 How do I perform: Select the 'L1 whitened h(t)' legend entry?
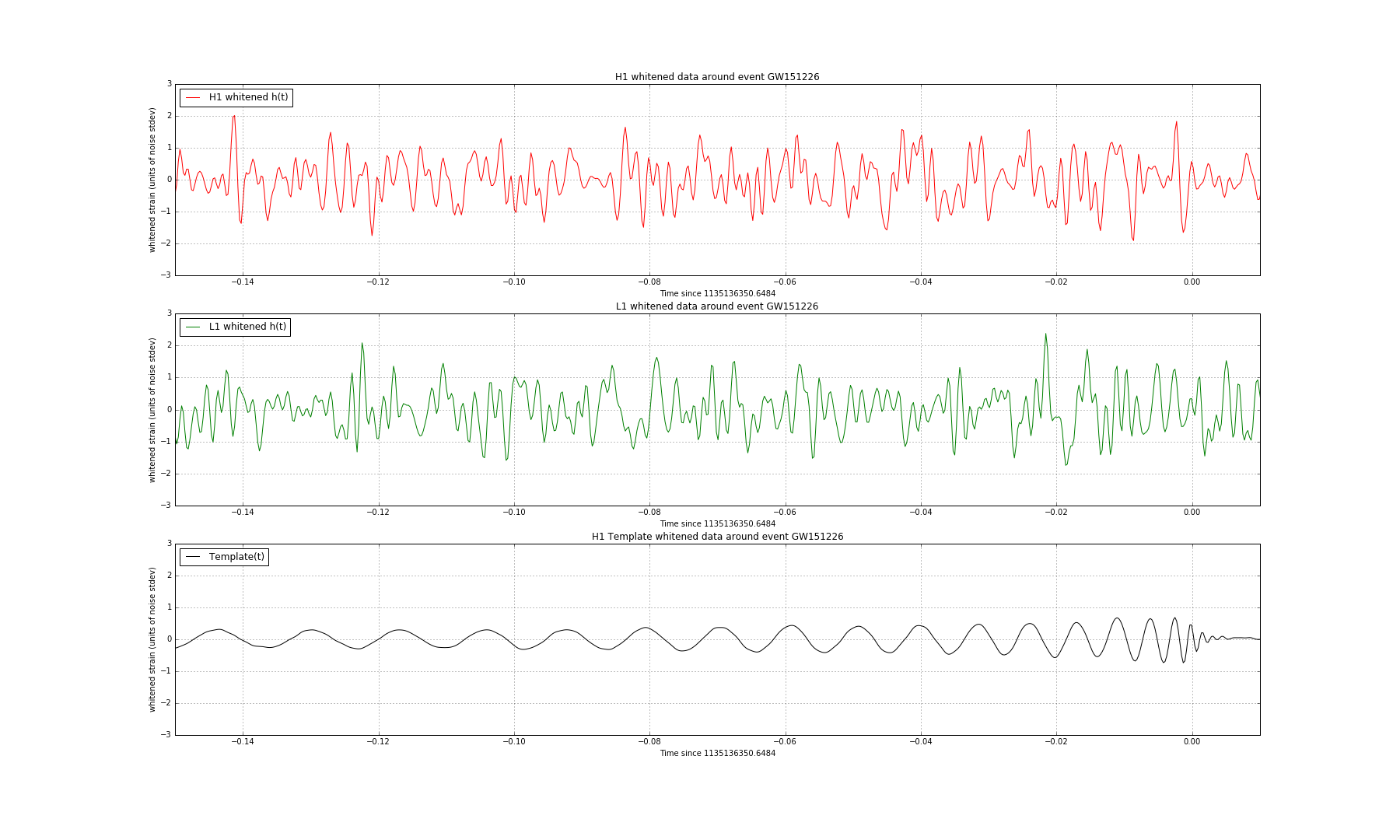[247, 327]
